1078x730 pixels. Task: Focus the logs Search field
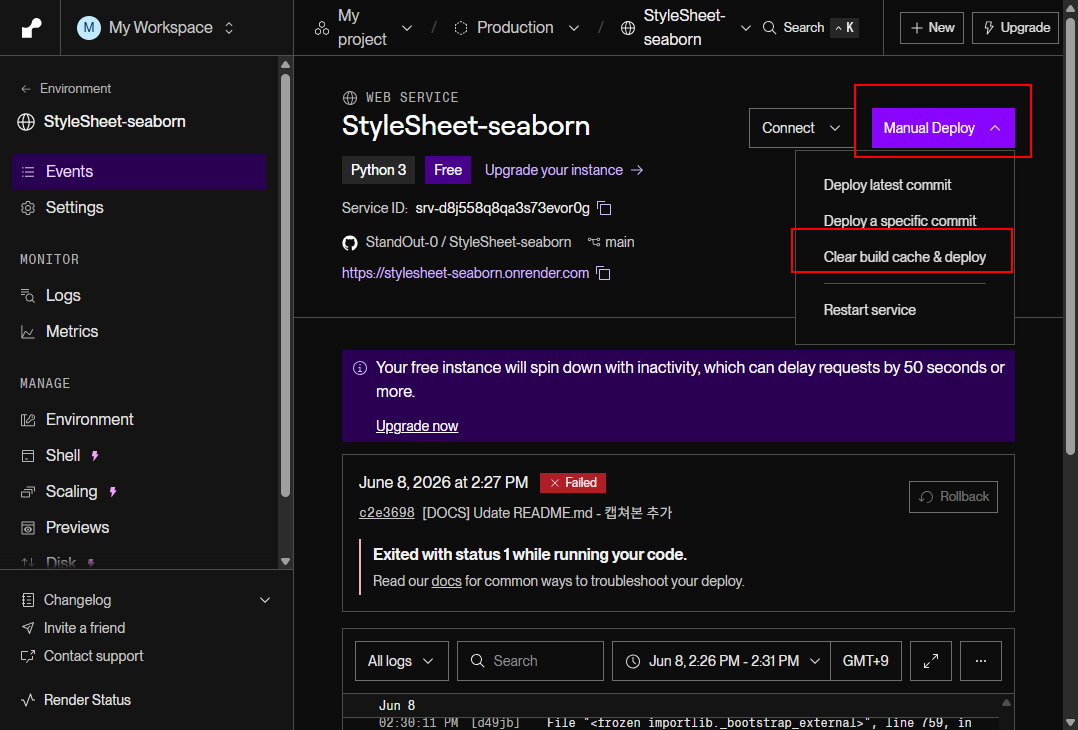(x=530, y=661)
